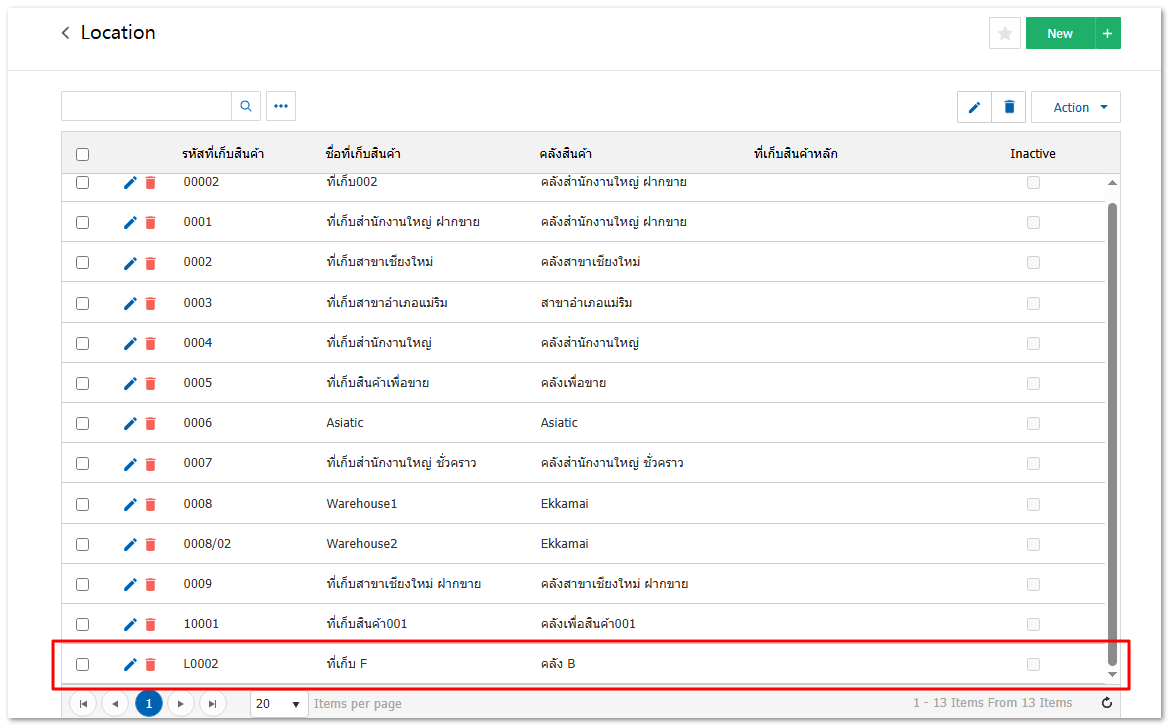Click the star favorite icon
Screen dimensions: 1169x726
click(1004, 33)
